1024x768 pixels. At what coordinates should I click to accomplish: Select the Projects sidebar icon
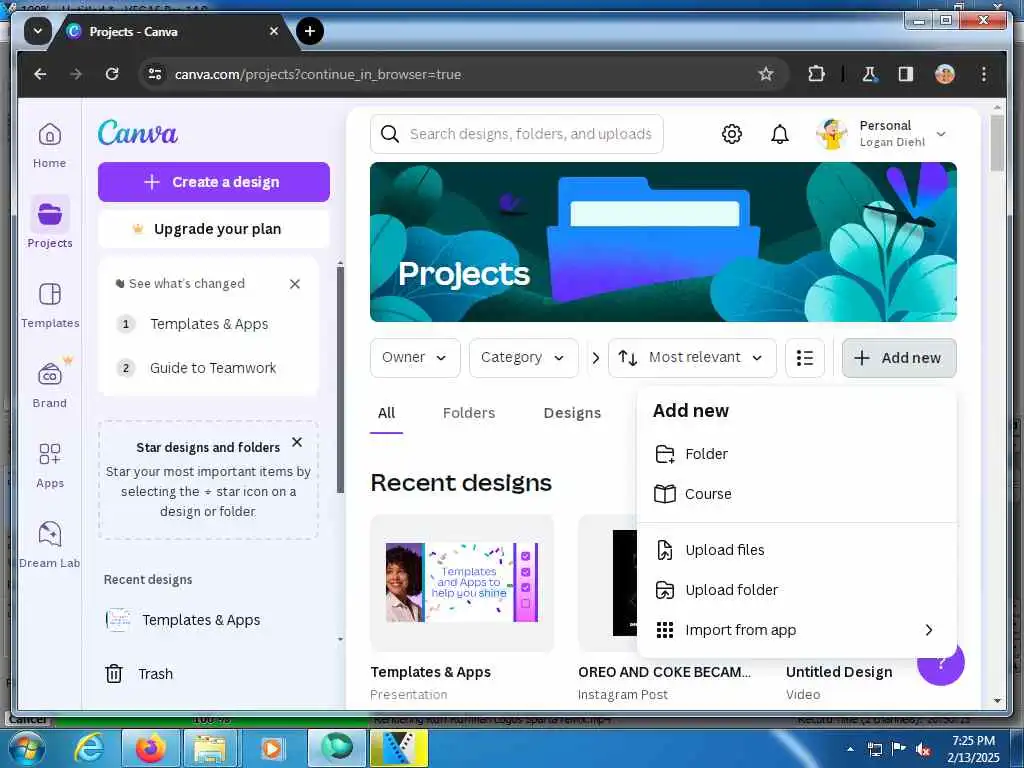(50, 222)
